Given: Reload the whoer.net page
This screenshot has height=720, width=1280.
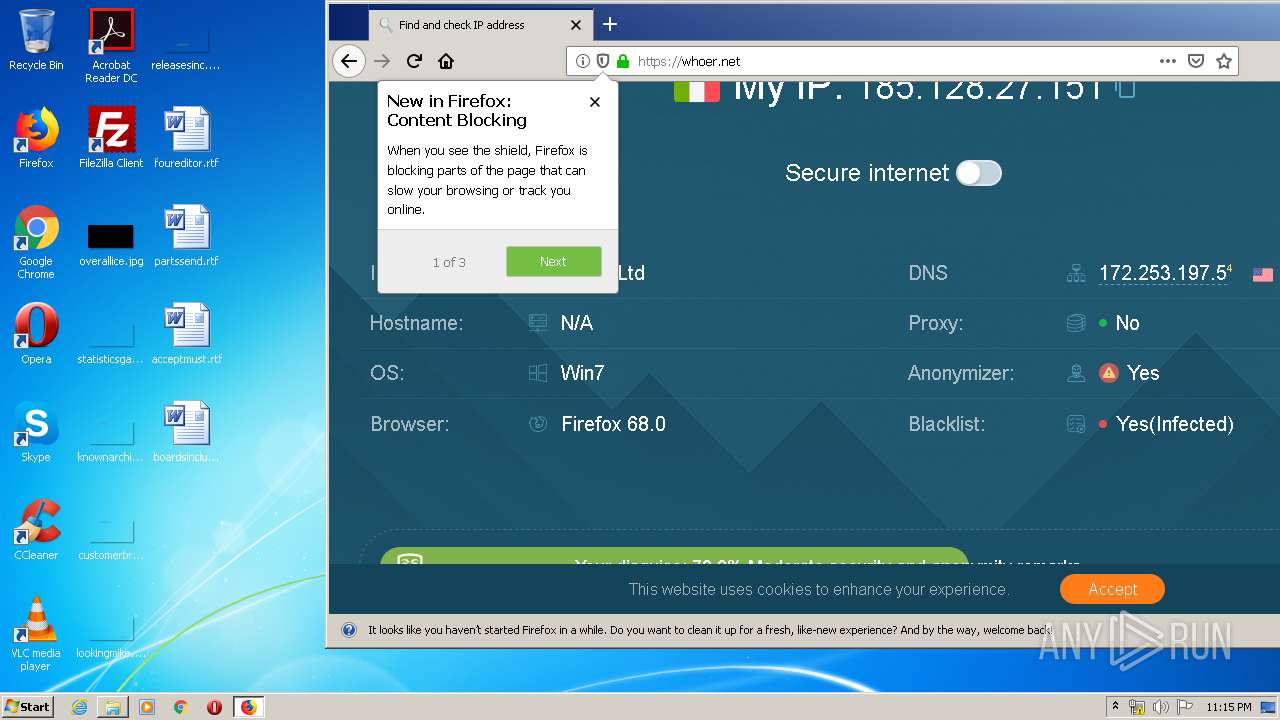Looking at the screenshot, I should click(x=414, y=61).
